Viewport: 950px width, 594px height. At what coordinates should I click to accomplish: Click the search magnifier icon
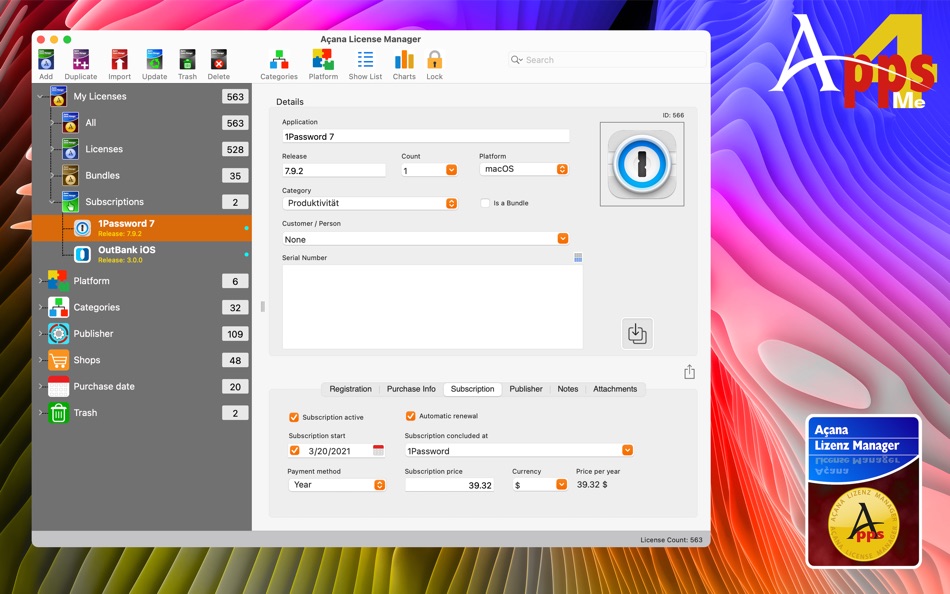click(x=516, y=59)
